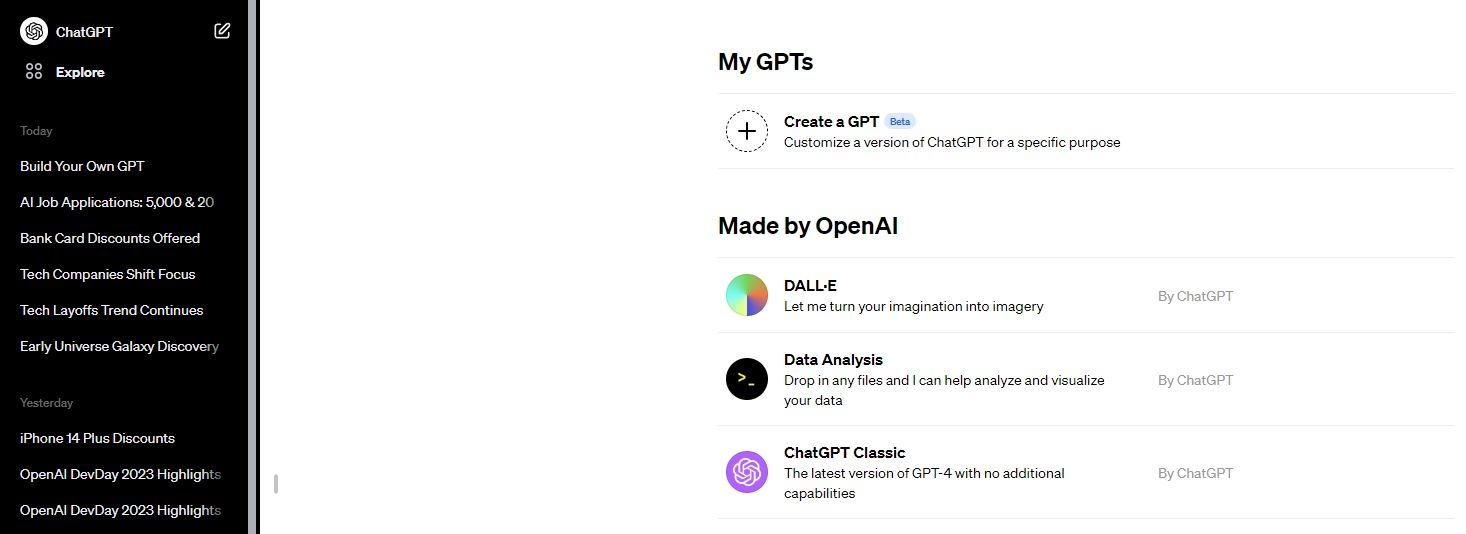Viewport: 1466px width, 534px height.
Task: Open the Explore menu item
Action: coord(80,72)
